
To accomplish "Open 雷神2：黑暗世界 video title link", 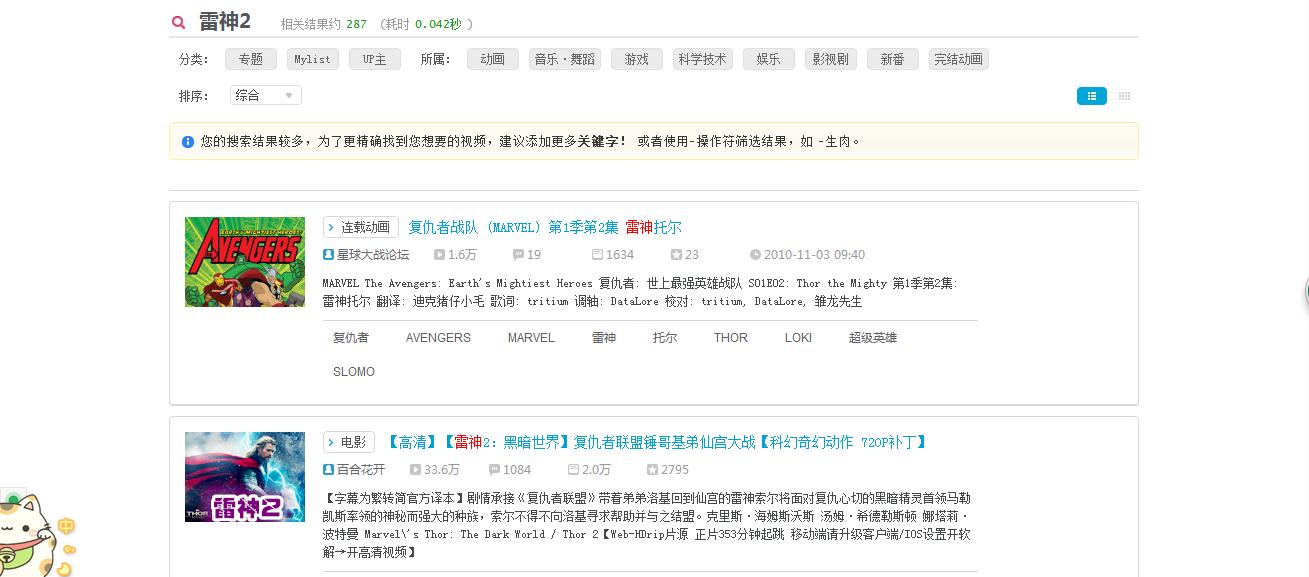I will [657, 442].
